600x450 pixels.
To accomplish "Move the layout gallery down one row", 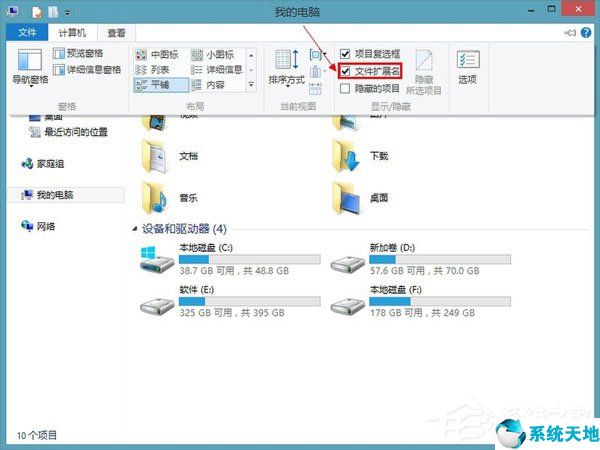I will pos(251,70).
